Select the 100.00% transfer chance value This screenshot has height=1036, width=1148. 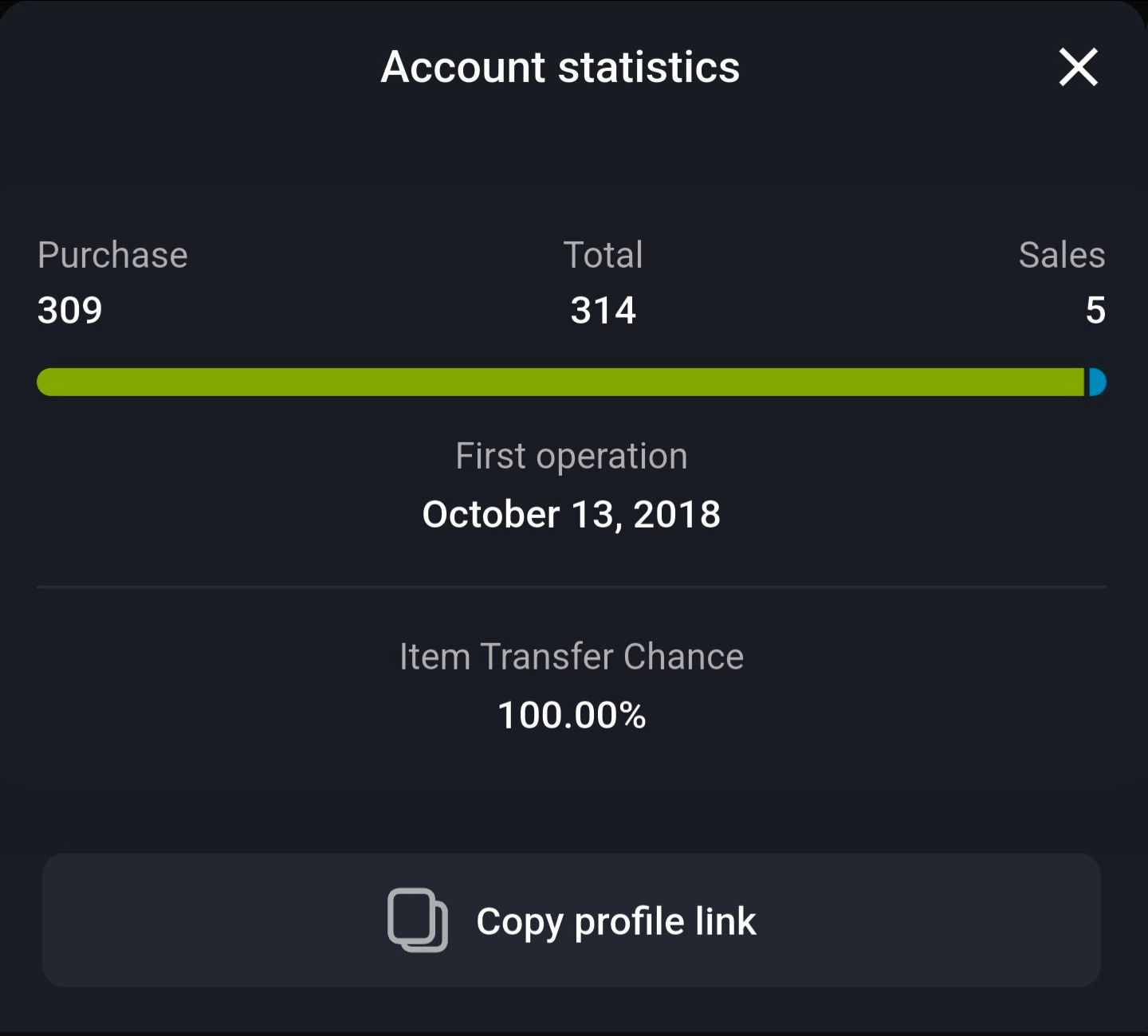coord(572,715)
